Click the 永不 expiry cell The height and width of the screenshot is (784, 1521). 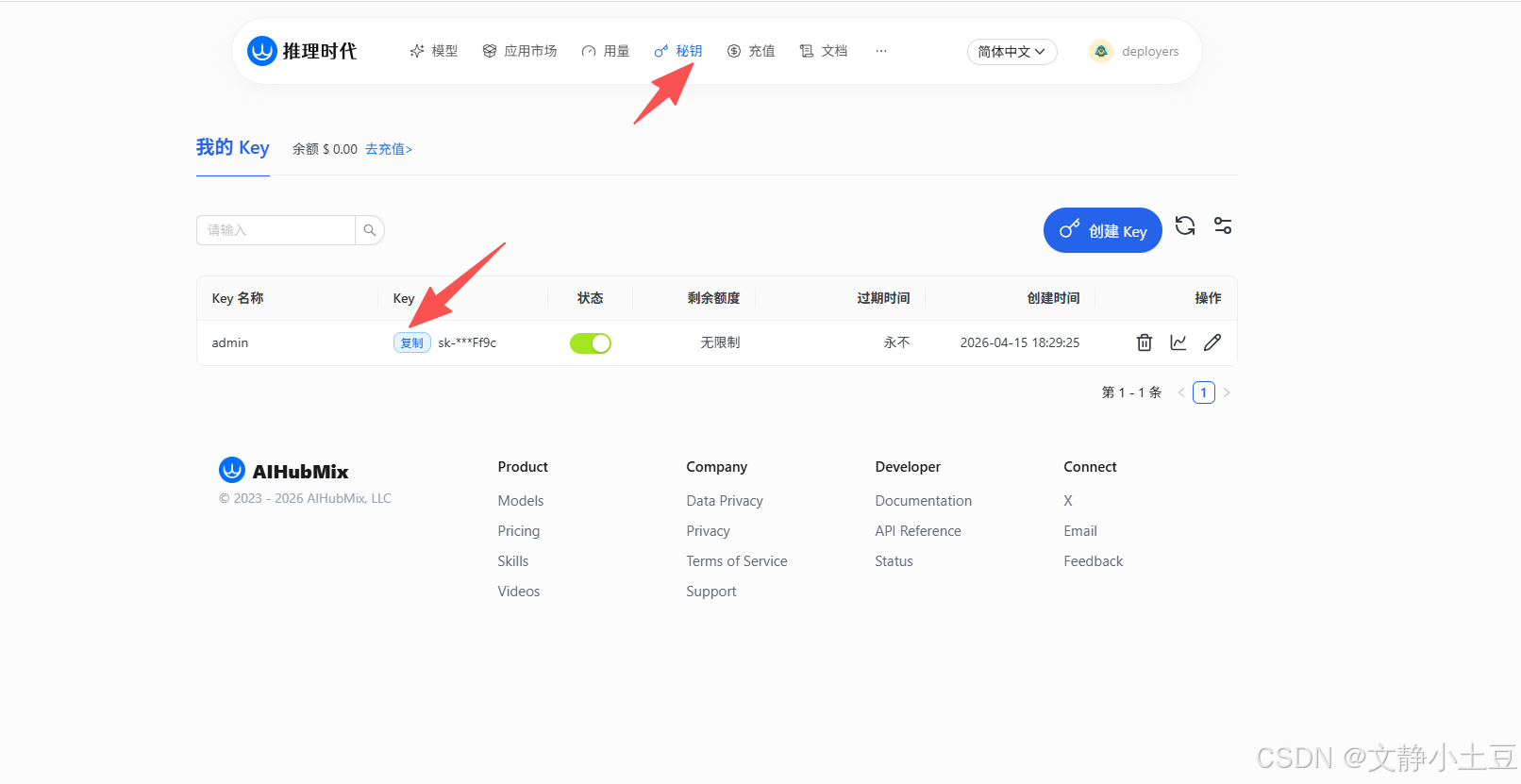tap(896, 342)
